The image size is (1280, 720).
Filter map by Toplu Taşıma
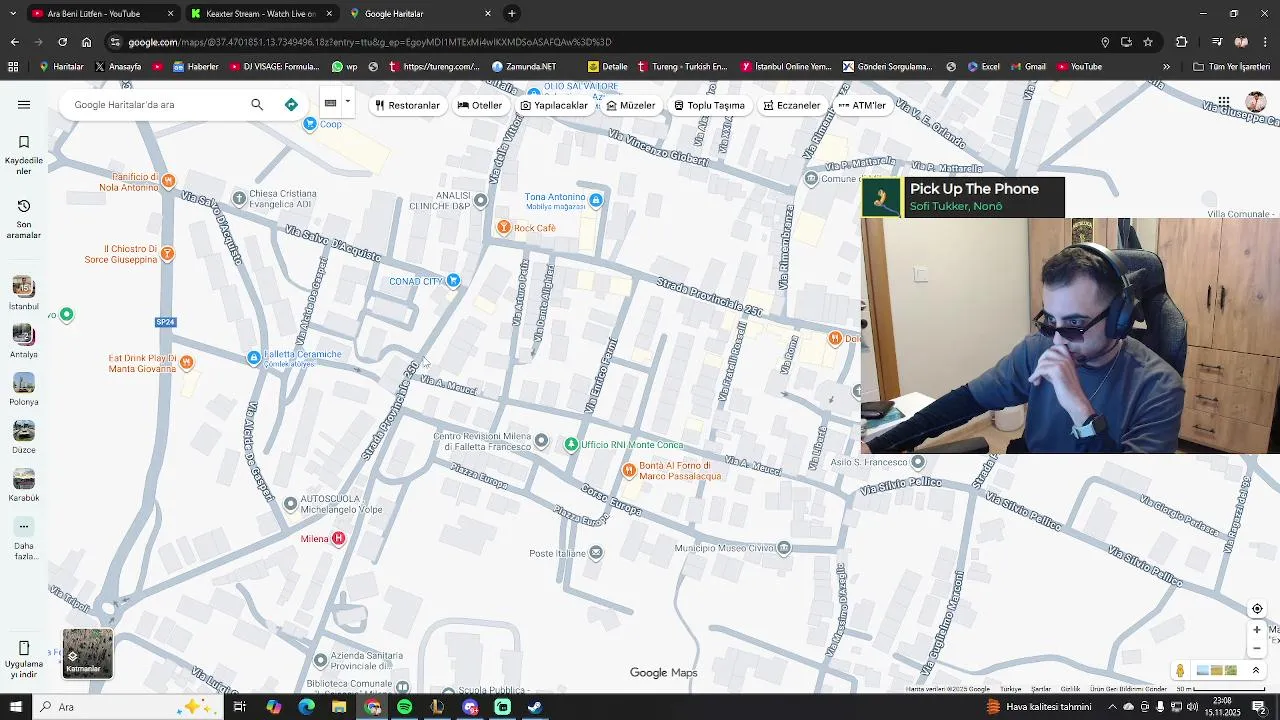click(x=709, y=105)
